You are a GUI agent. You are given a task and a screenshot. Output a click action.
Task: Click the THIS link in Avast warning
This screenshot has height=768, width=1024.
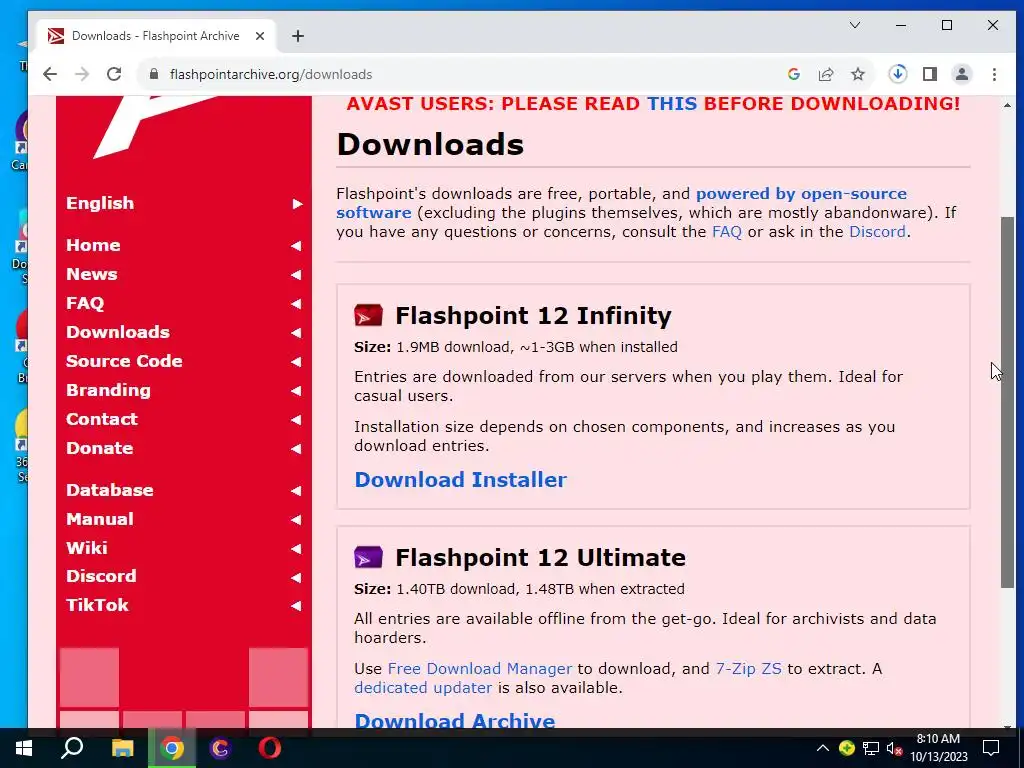click(672, 104)
